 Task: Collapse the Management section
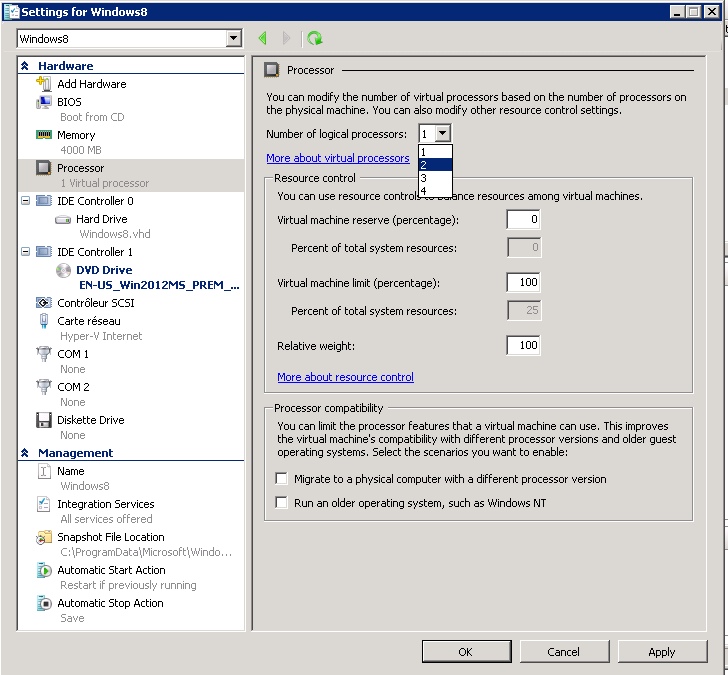[x=25, y=453]
